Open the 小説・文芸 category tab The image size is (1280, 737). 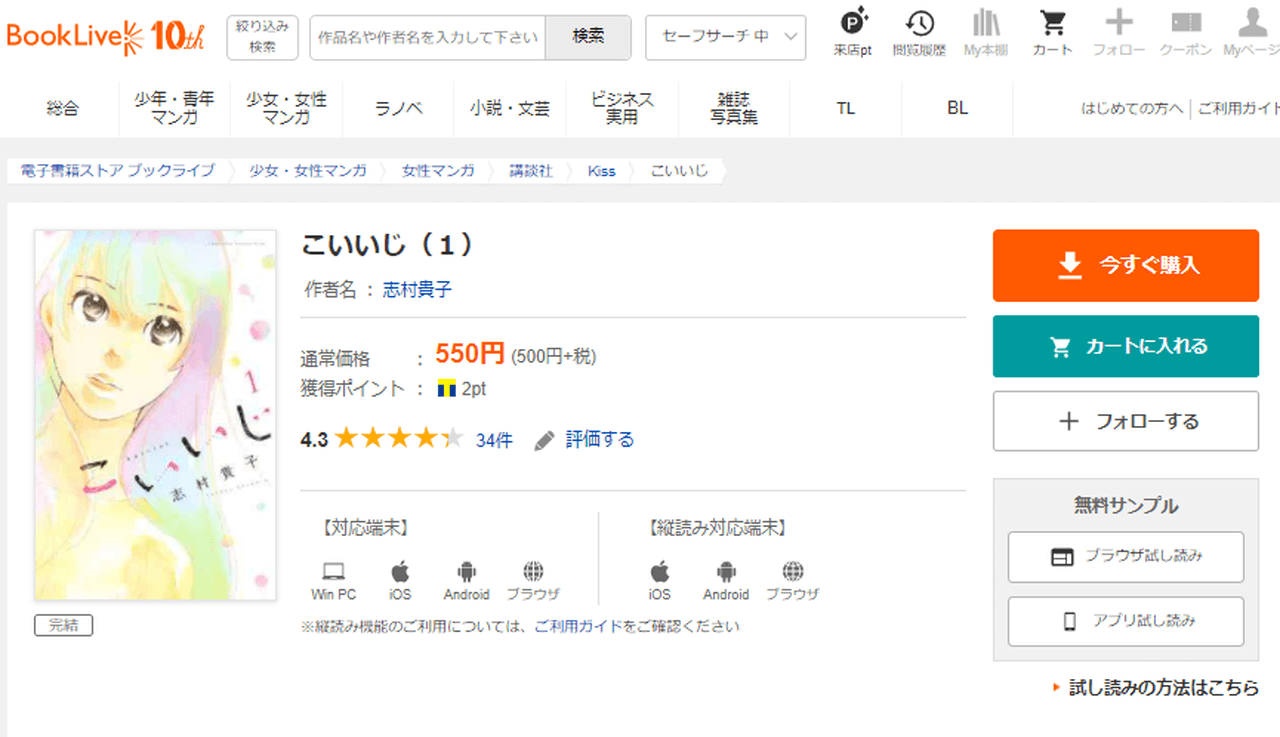coord(509,108)
